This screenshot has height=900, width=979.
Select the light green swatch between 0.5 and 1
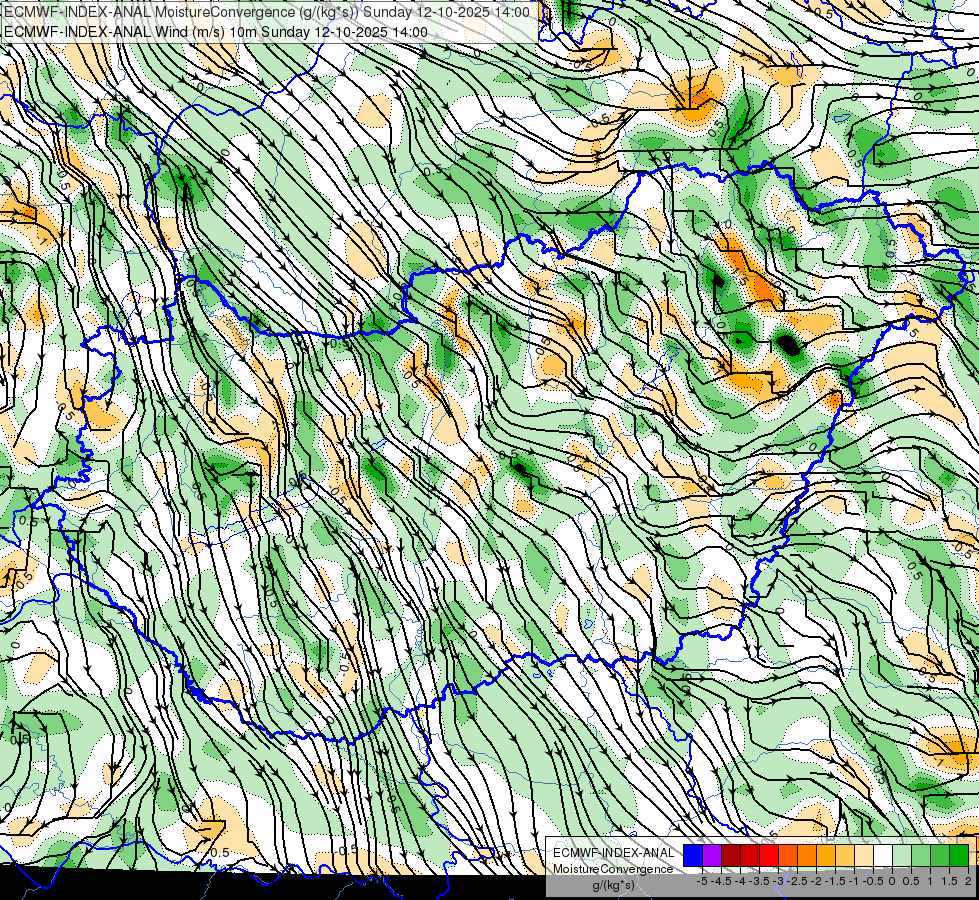point(921,855)
